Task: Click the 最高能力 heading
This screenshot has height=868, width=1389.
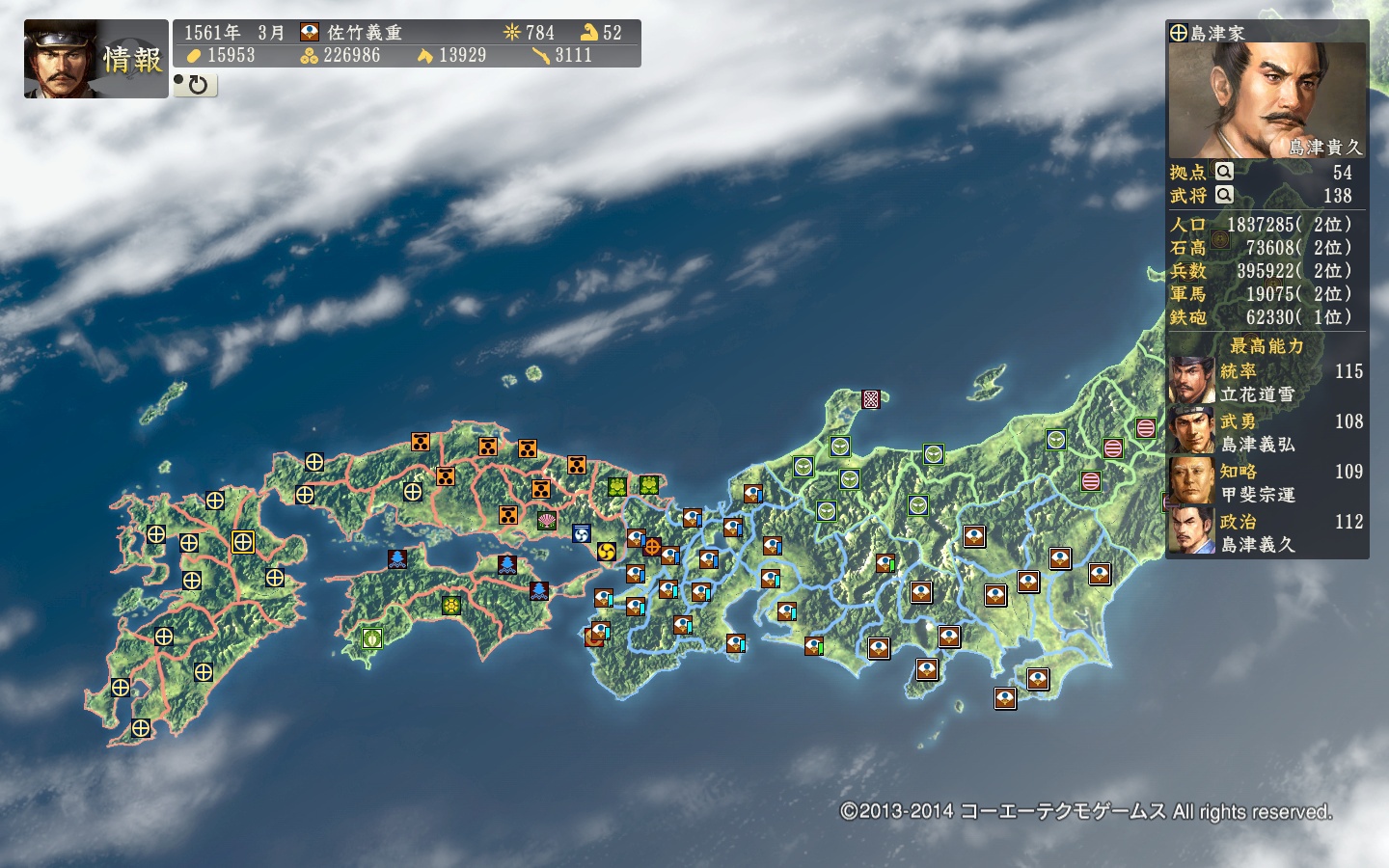Action: (x=1266, y=345)
